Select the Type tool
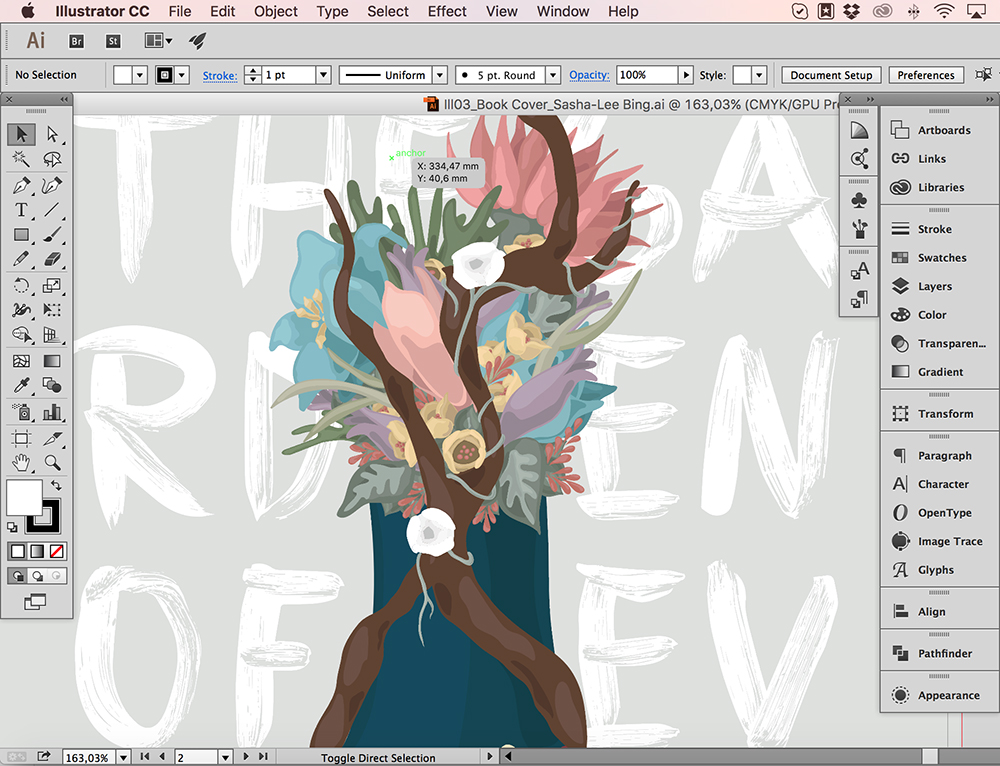1000x766 pixels. 21,208
